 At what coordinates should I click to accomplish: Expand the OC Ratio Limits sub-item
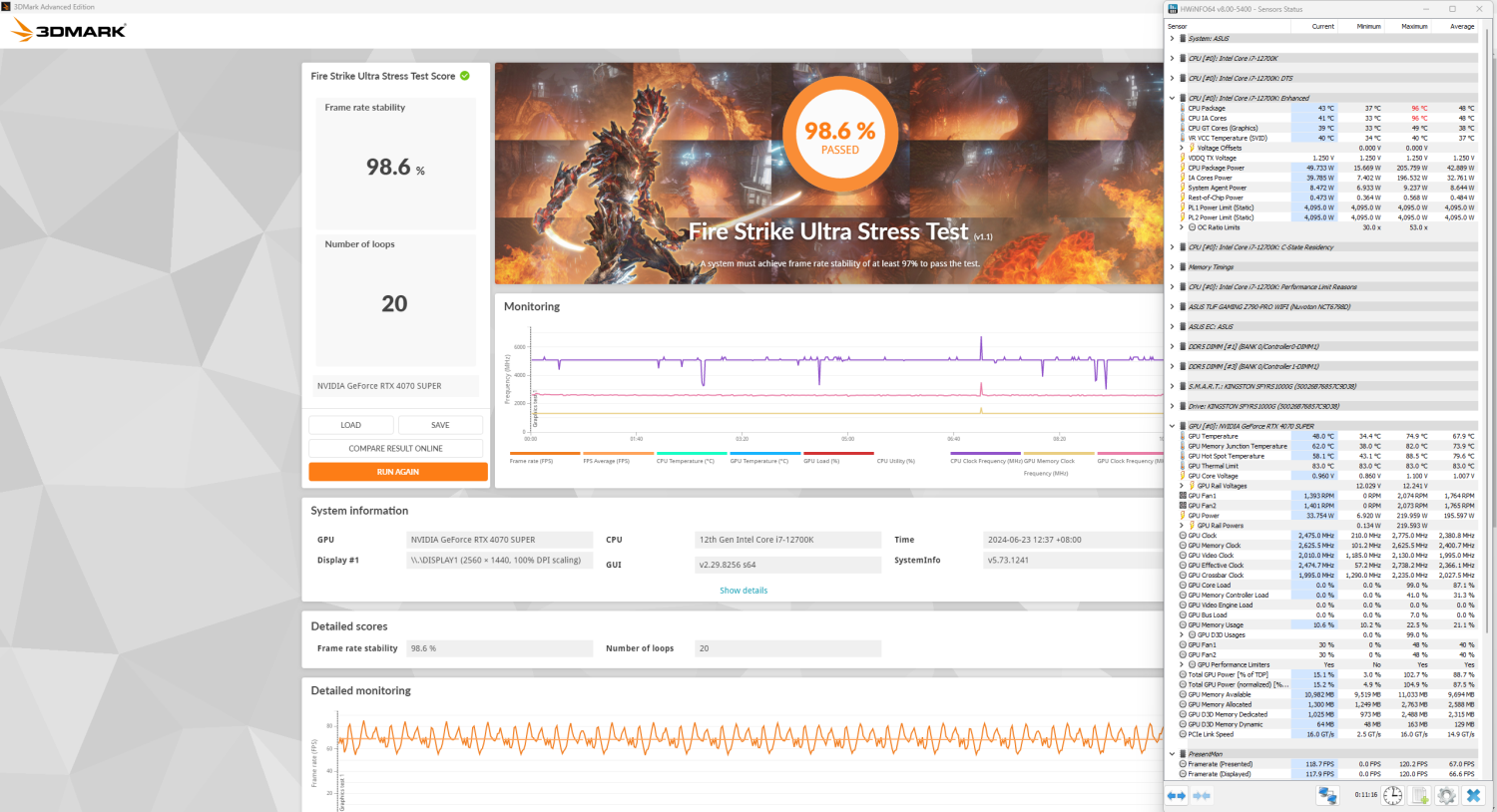point(1182,227)
